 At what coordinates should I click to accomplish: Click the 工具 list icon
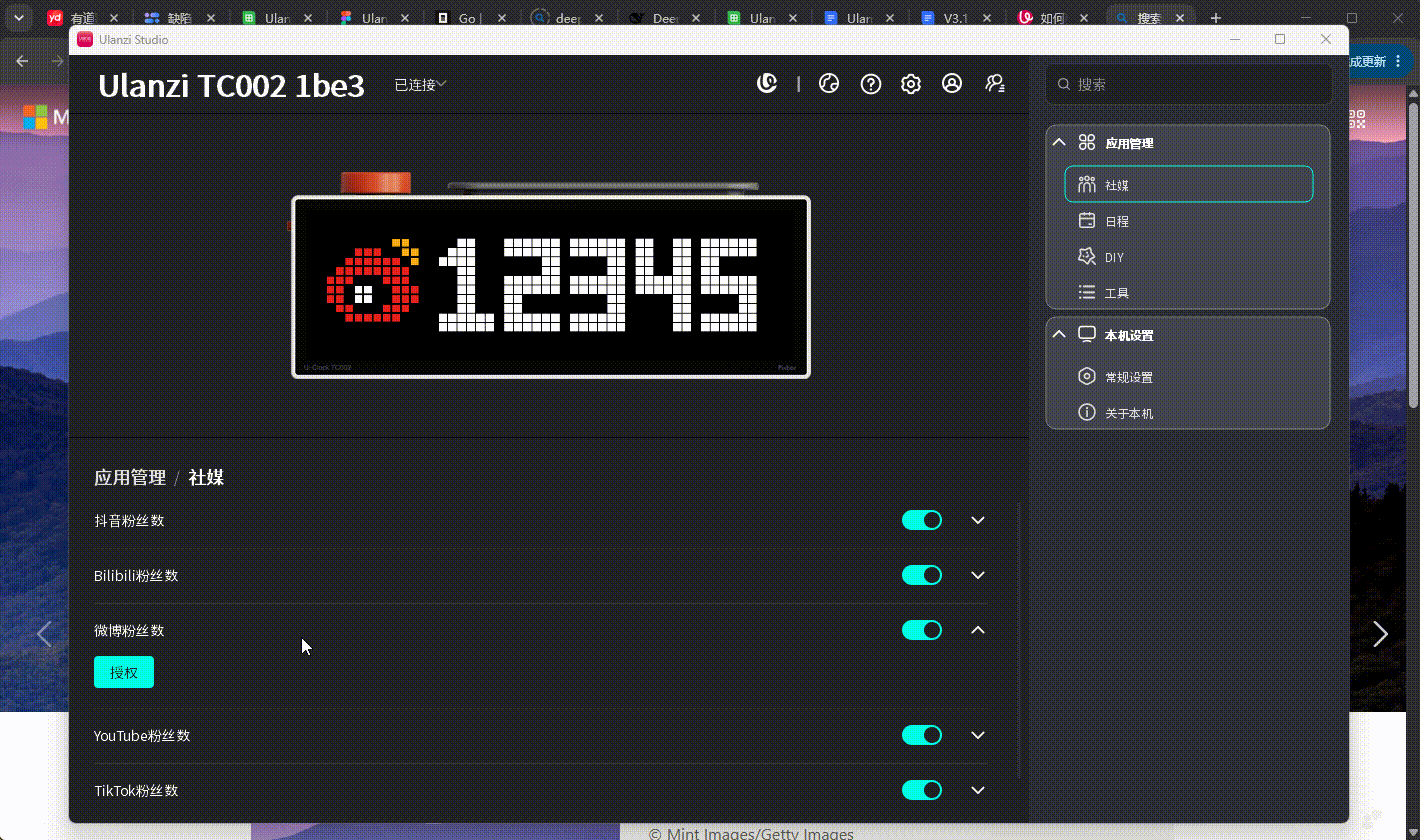pyautogui.click(x=1087, y=293)
